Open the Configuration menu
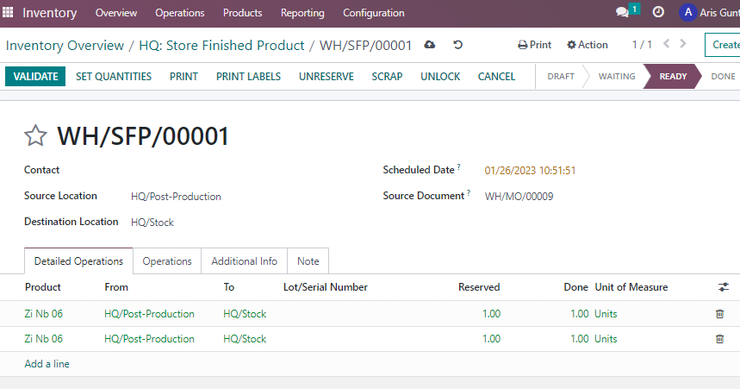Viewport: 740px width, 389px height. [373, 13]
